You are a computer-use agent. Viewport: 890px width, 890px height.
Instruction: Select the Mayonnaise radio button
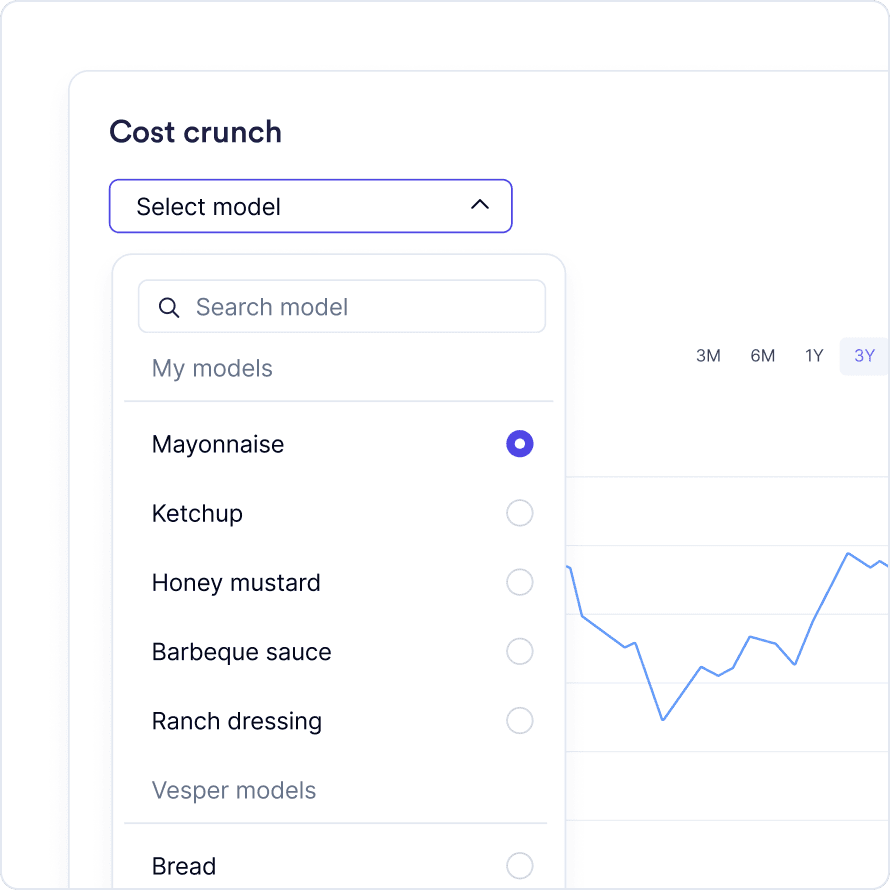click(x=519, y=444)
